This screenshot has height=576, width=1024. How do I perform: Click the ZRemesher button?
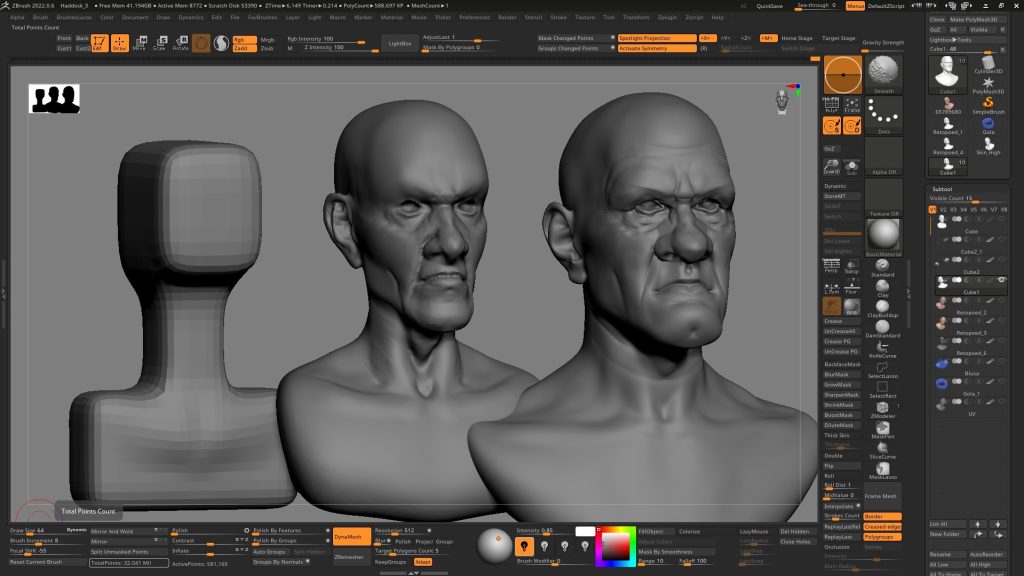point(351,556)
